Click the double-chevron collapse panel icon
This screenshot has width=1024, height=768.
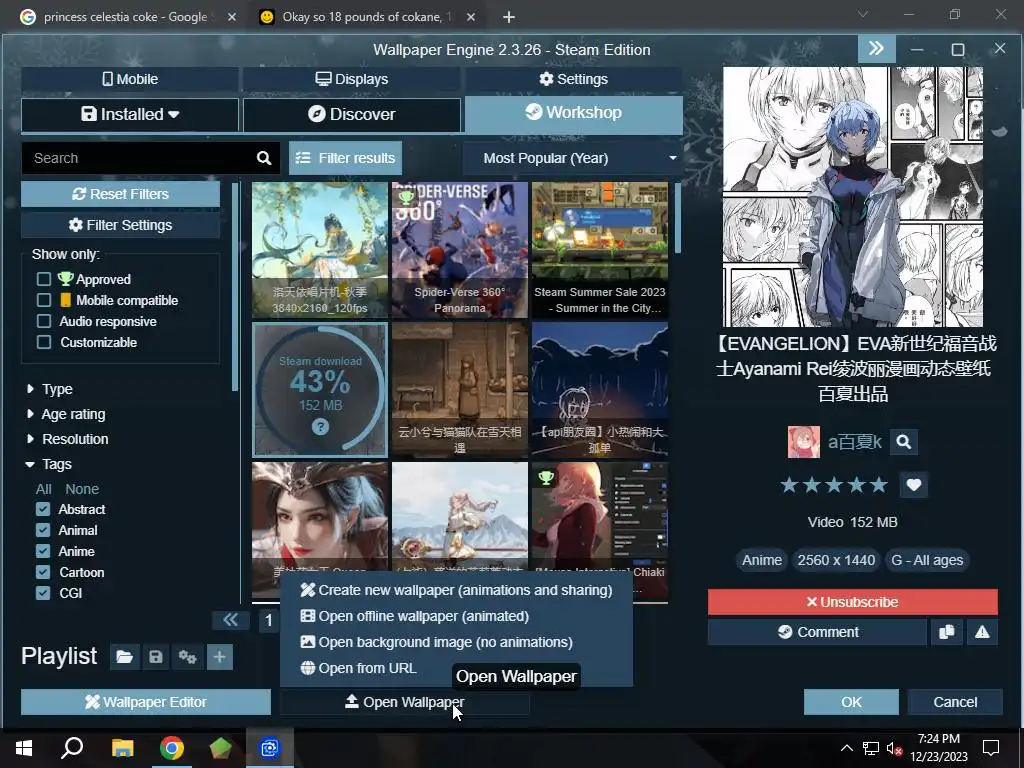876,49
